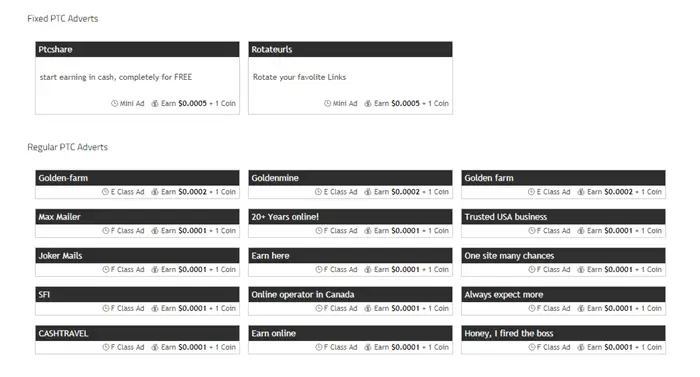Click the coin icon in Ptcshare card

155,103
